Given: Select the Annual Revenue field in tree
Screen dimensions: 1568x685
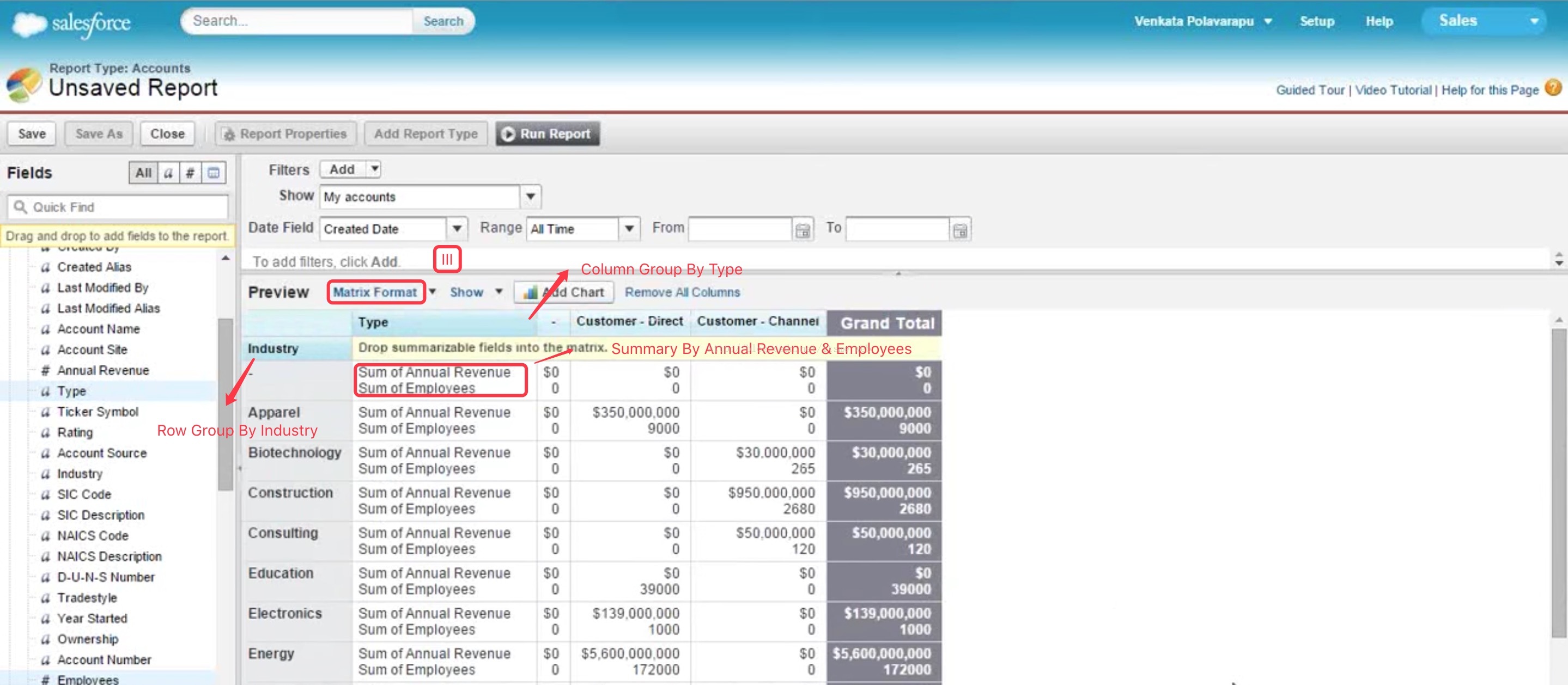Looking at the screenshot, I should [102, 370].
